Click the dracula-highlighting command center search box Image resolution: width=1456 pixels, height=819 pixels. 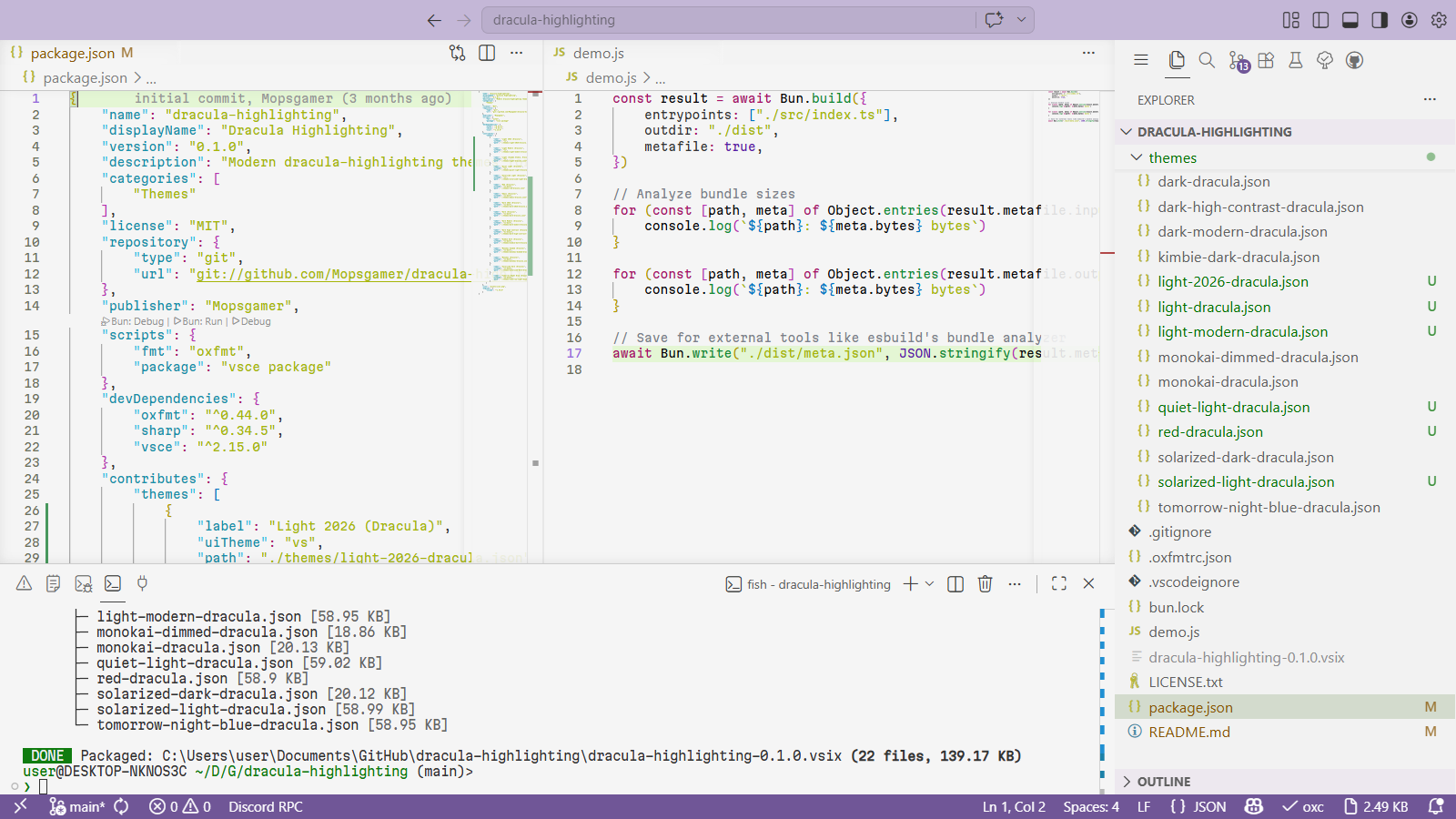pos(731,20)
